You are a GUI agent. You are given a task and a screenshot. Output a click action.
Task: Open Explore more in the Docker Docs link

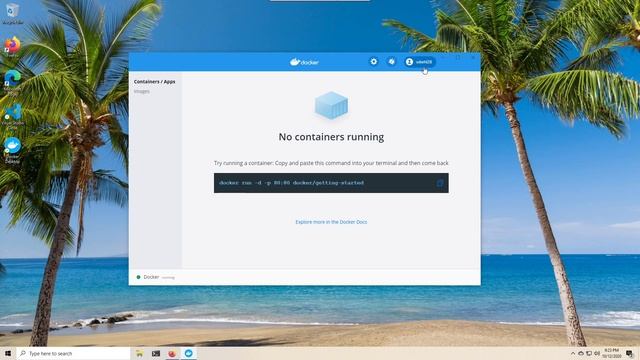tap(331, 222)
